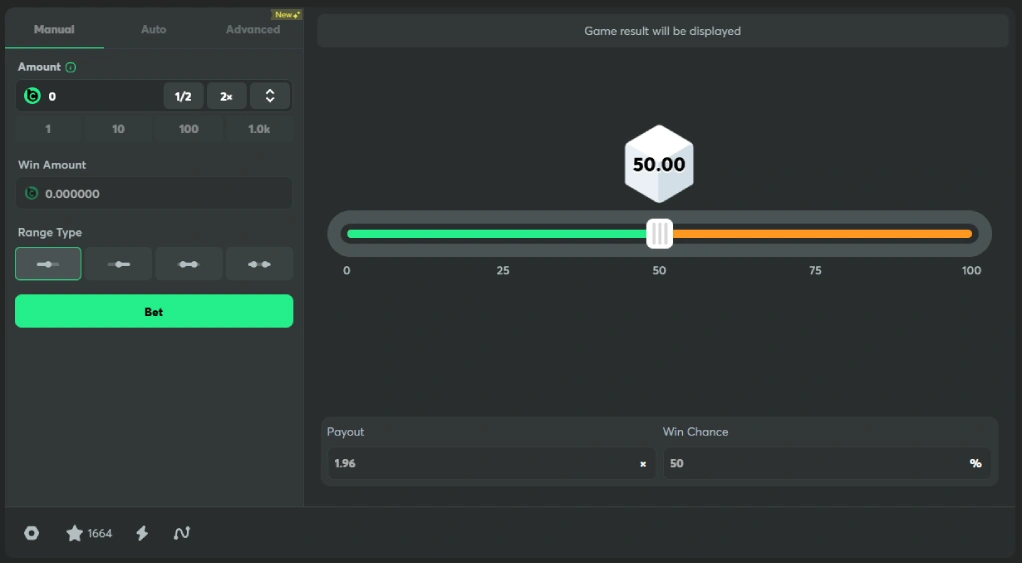The image size is (1022, 563).
Task: Click the scale label 100
Action: [971, 270]
